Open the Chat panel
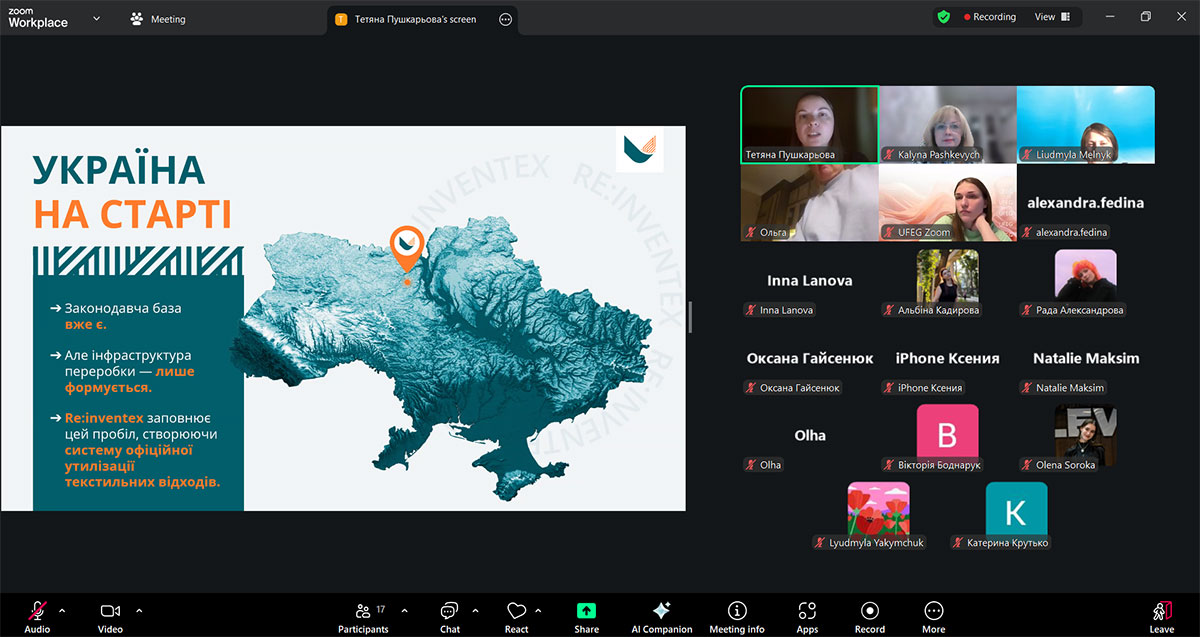The width and height of the screenshot is (1200, 637). pos(449,612)
